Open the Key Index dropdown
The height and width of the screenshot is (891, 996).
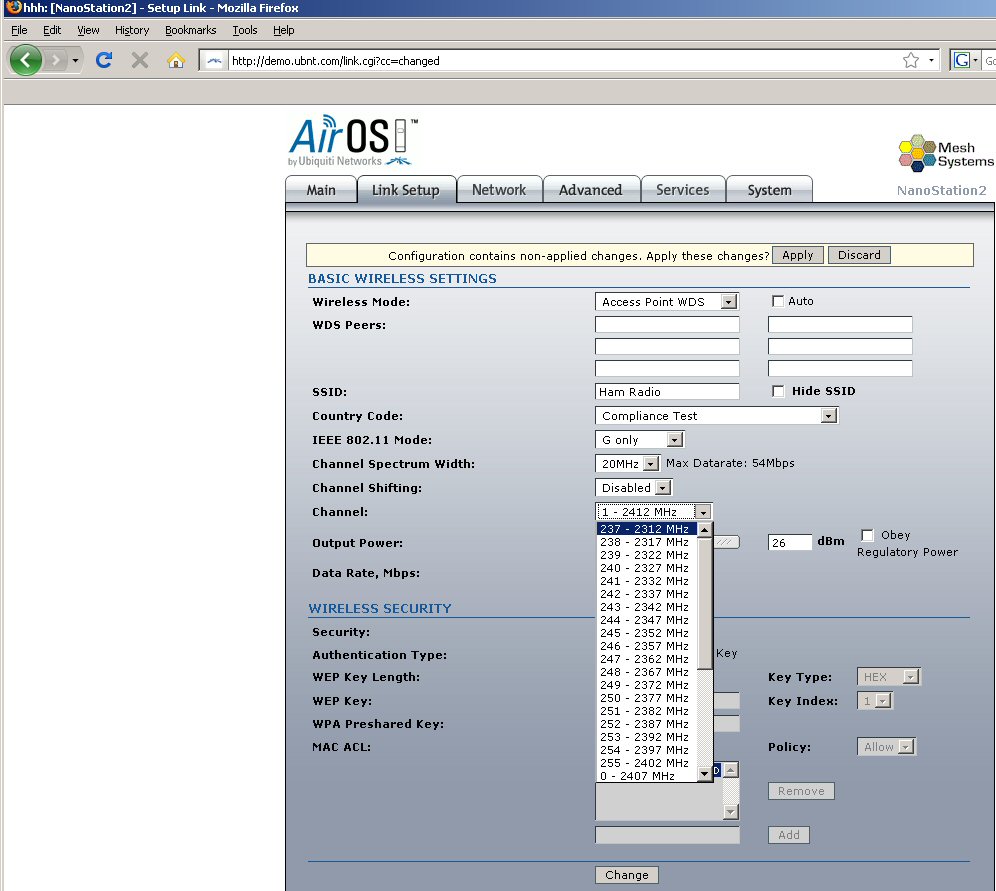click(875, 701)
